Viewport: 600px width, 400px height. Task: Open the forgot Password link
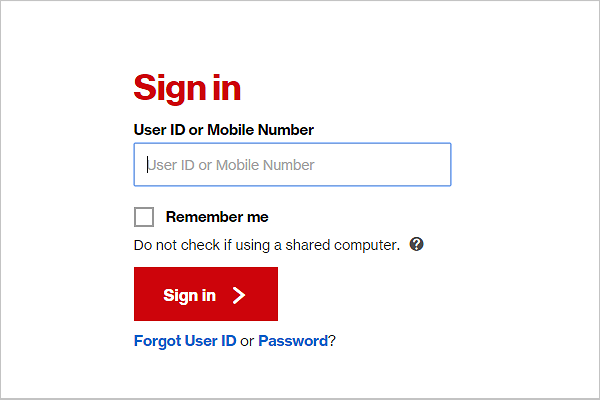(293, 341)
